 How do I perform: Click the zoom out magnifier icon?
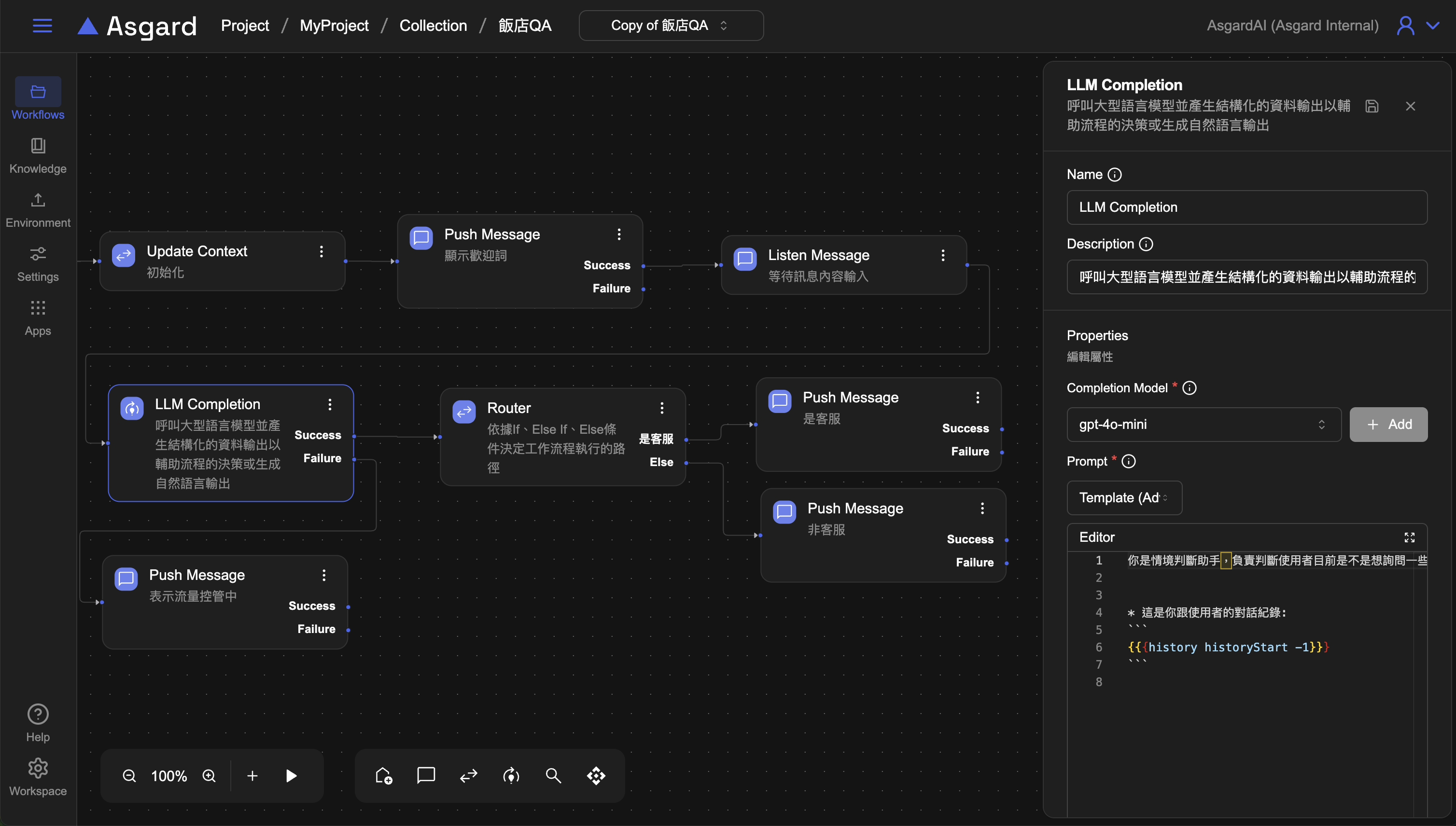tap(129, 775)
